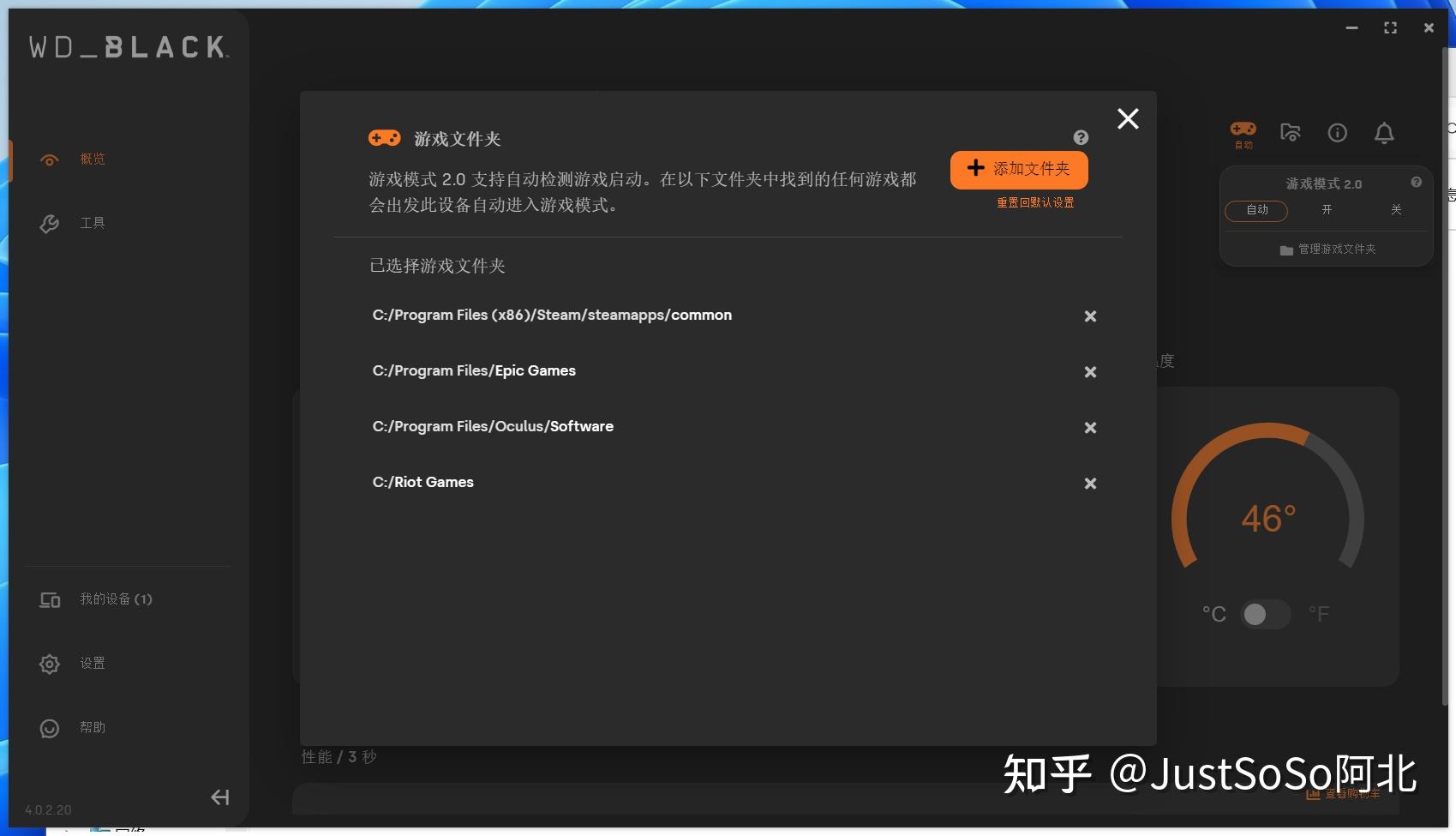This screenshot has height=836, width=1456.
Task: Open the 工具 tools sidebar item
Action: click(93, 223)
